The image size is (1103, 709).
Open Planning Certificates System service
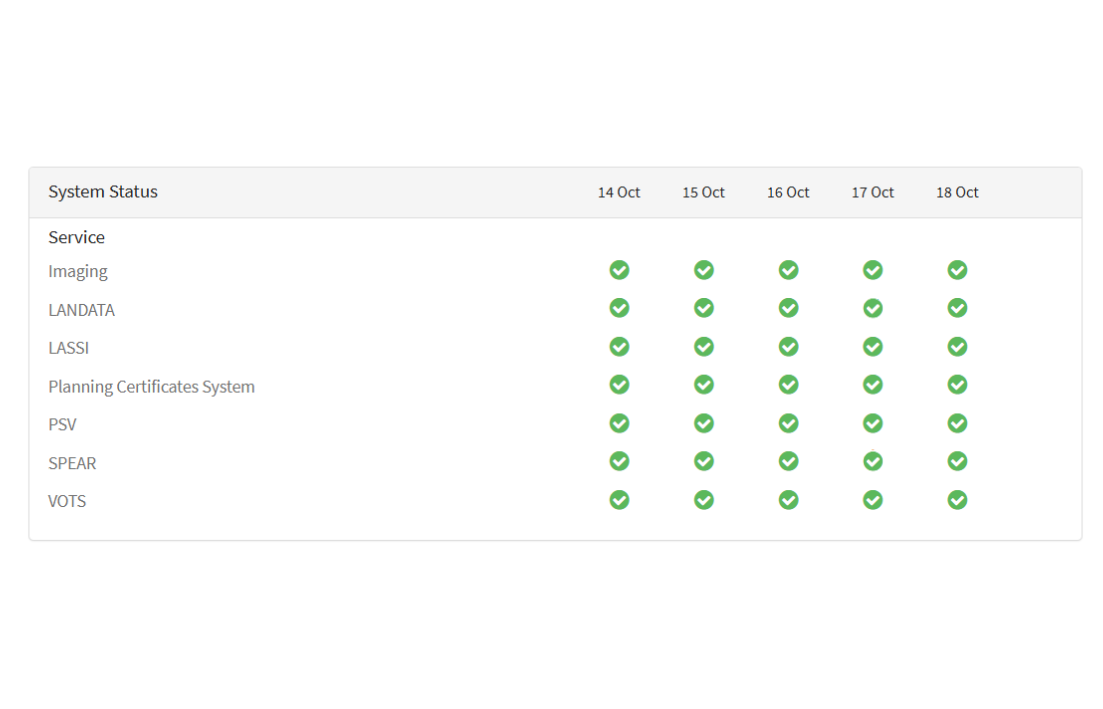coord(151,387)
